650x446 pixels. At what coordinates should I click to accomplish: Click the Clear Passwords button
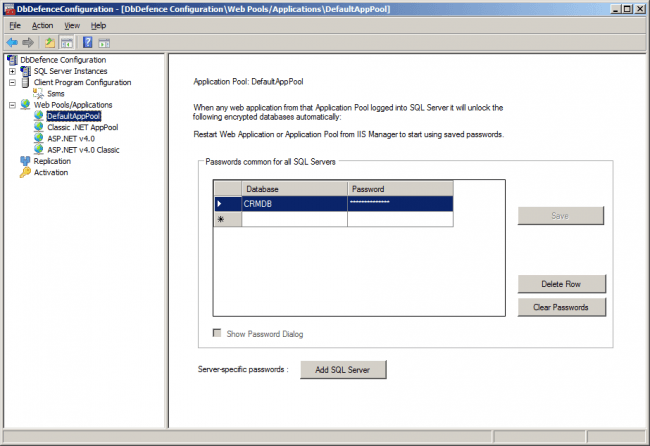pos(561,307)
